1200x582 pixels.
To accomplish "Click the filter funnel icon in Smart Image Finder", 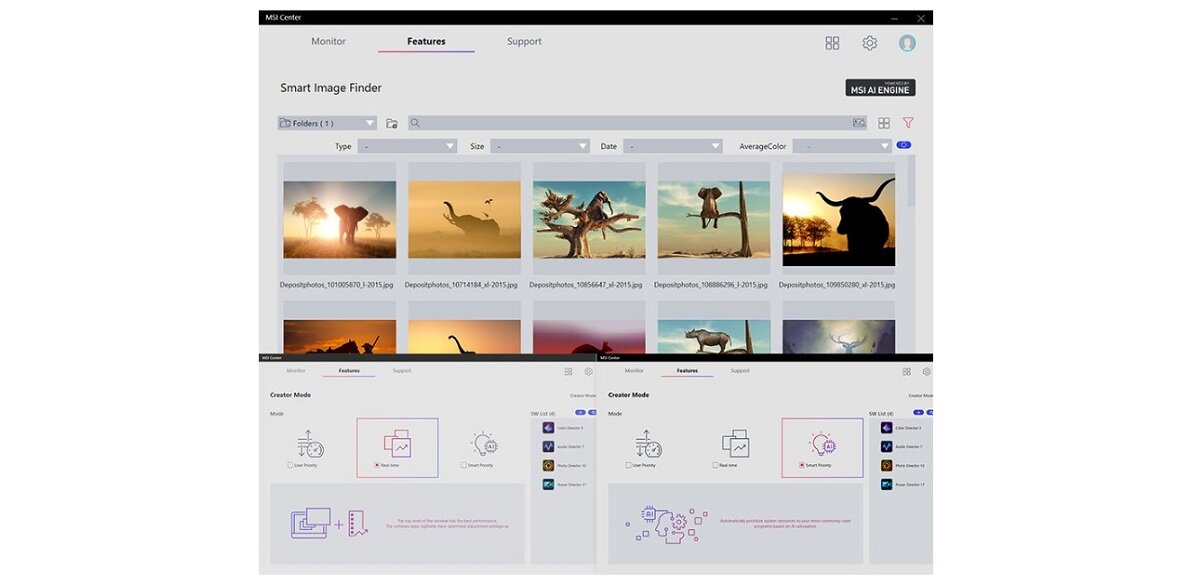I will [908, 123].
